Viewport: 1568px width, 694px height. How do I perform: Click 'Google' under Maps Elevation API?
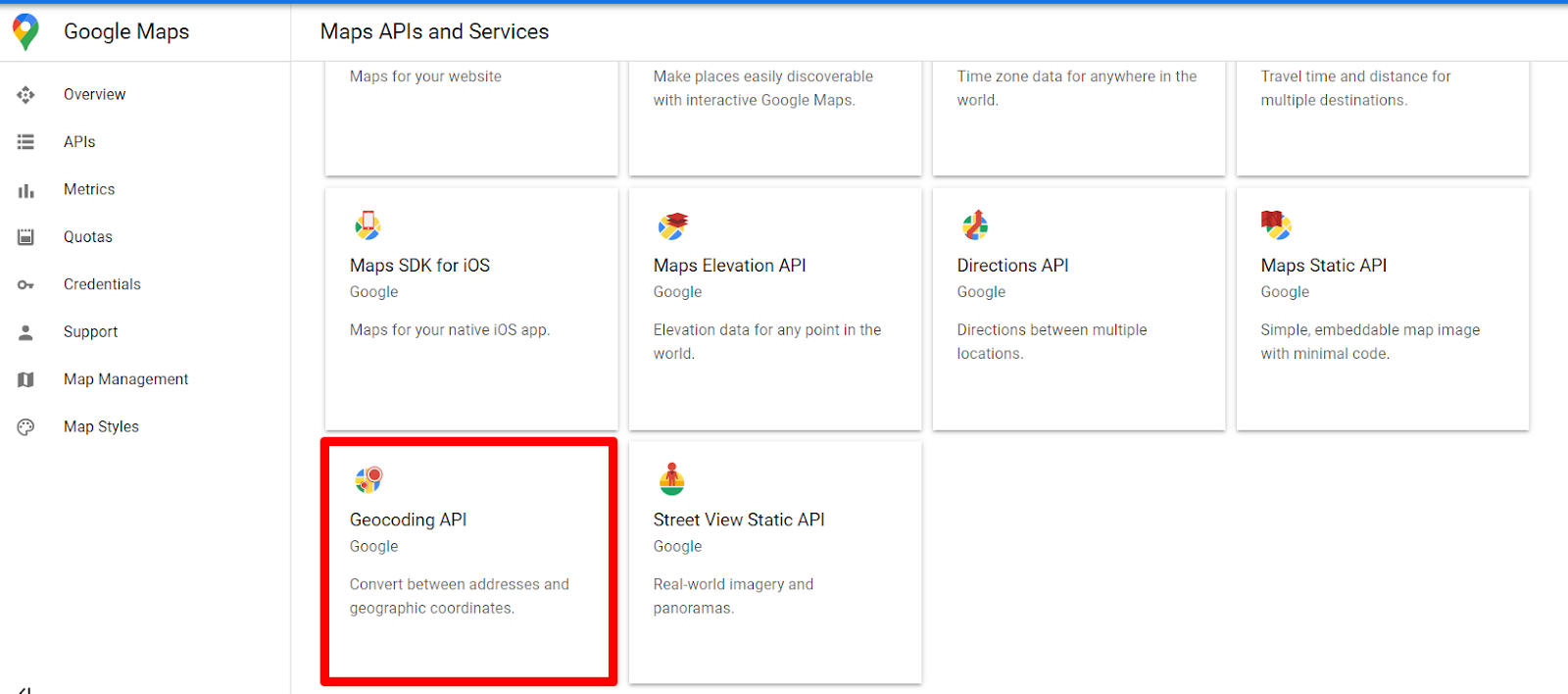tap(677, 292)
